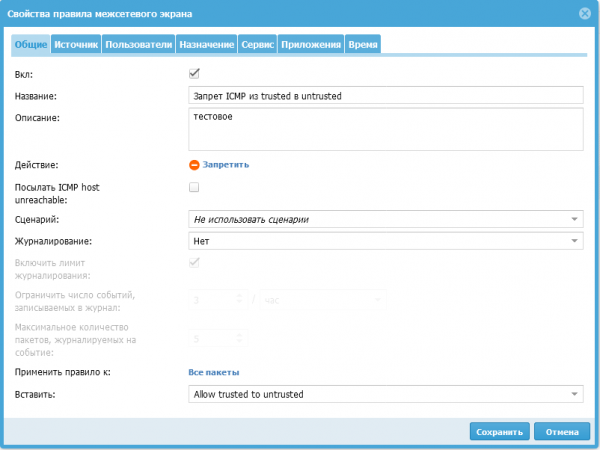This screenshot has width=600, height=450.
Task: Click the Все пакеты link
Action: click(214, 373)
